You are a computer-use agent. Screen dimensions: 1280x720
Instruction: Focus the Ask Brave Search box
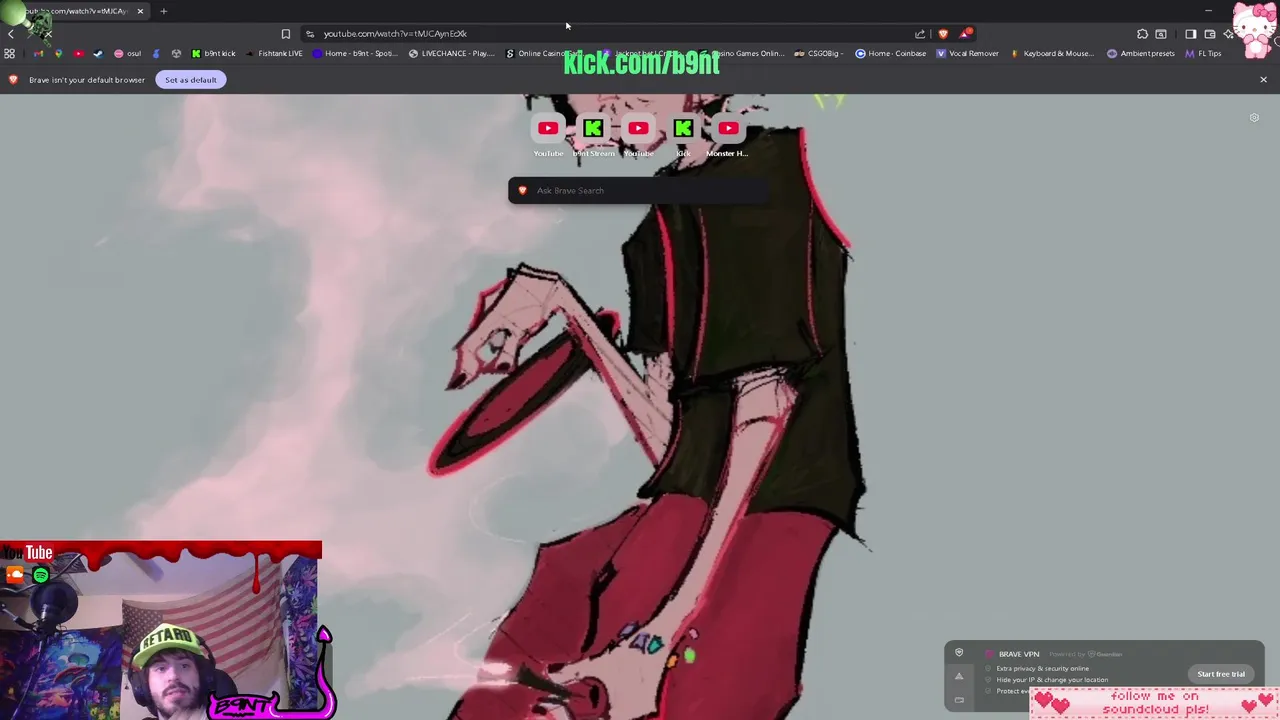(x=638, y=191)
